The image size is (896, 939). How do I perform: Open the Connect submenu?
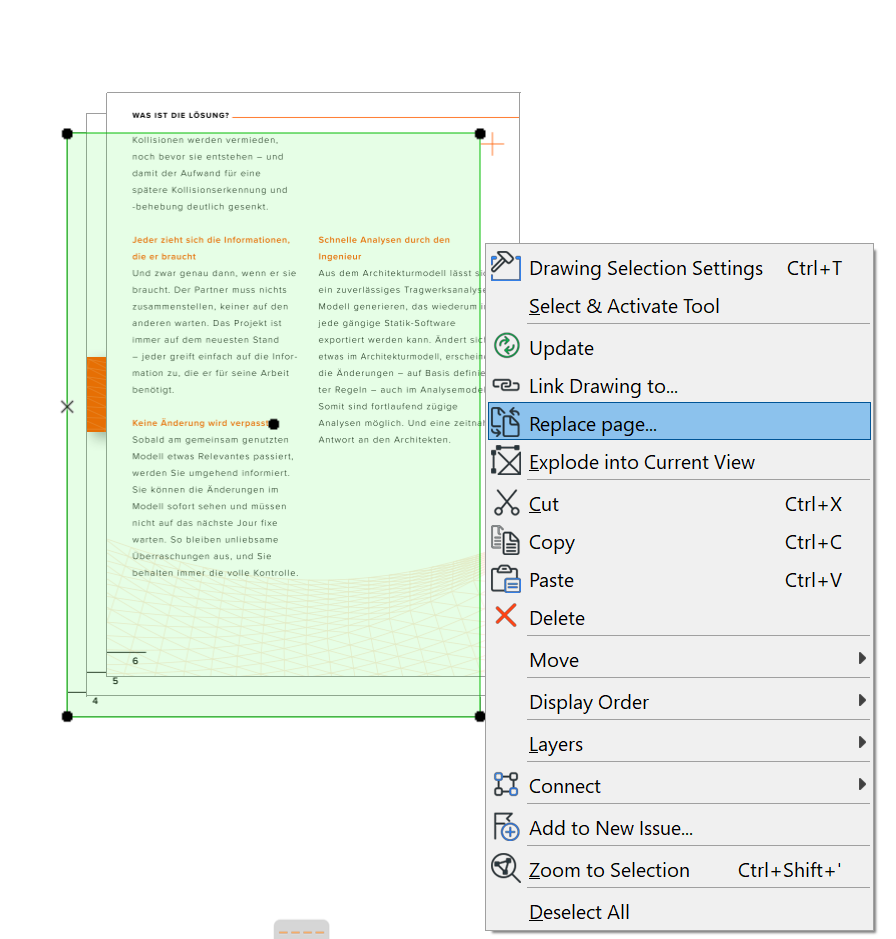(679, 786)
